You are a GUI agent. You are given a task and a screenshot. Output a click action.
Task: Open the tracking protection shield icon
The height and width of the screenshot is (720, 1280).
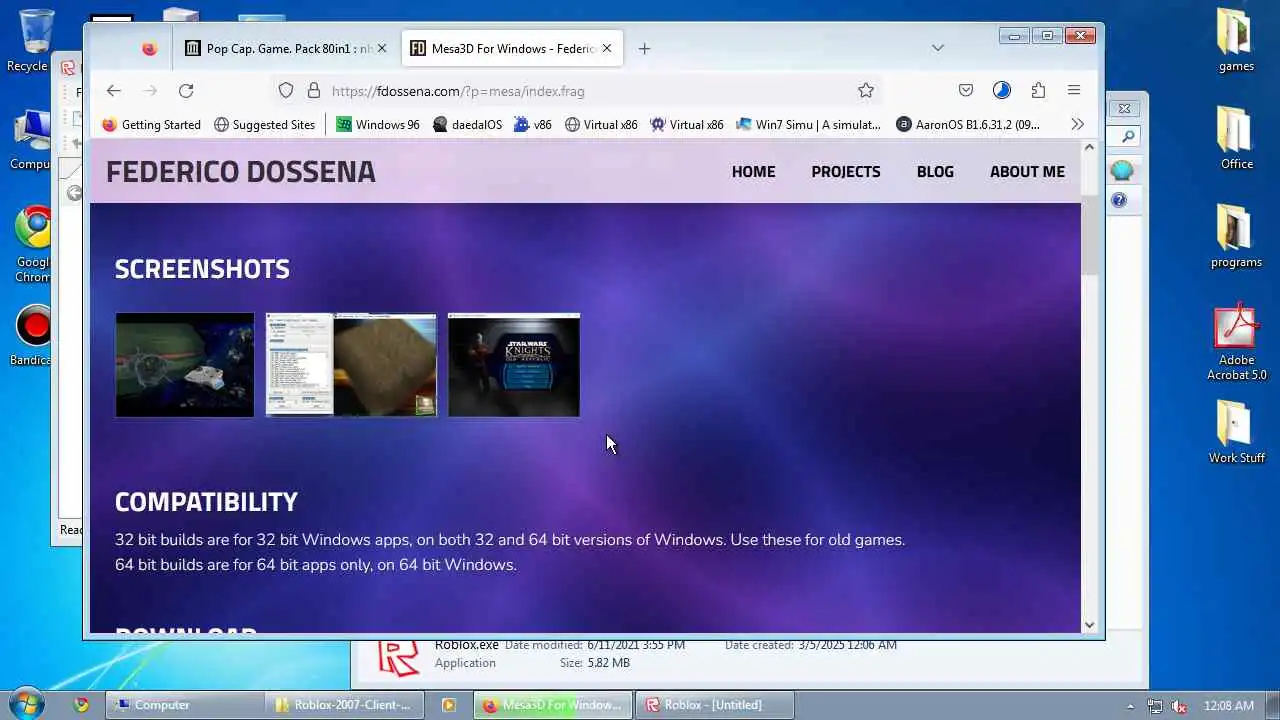pyautogui.click(x=286, y=91)
